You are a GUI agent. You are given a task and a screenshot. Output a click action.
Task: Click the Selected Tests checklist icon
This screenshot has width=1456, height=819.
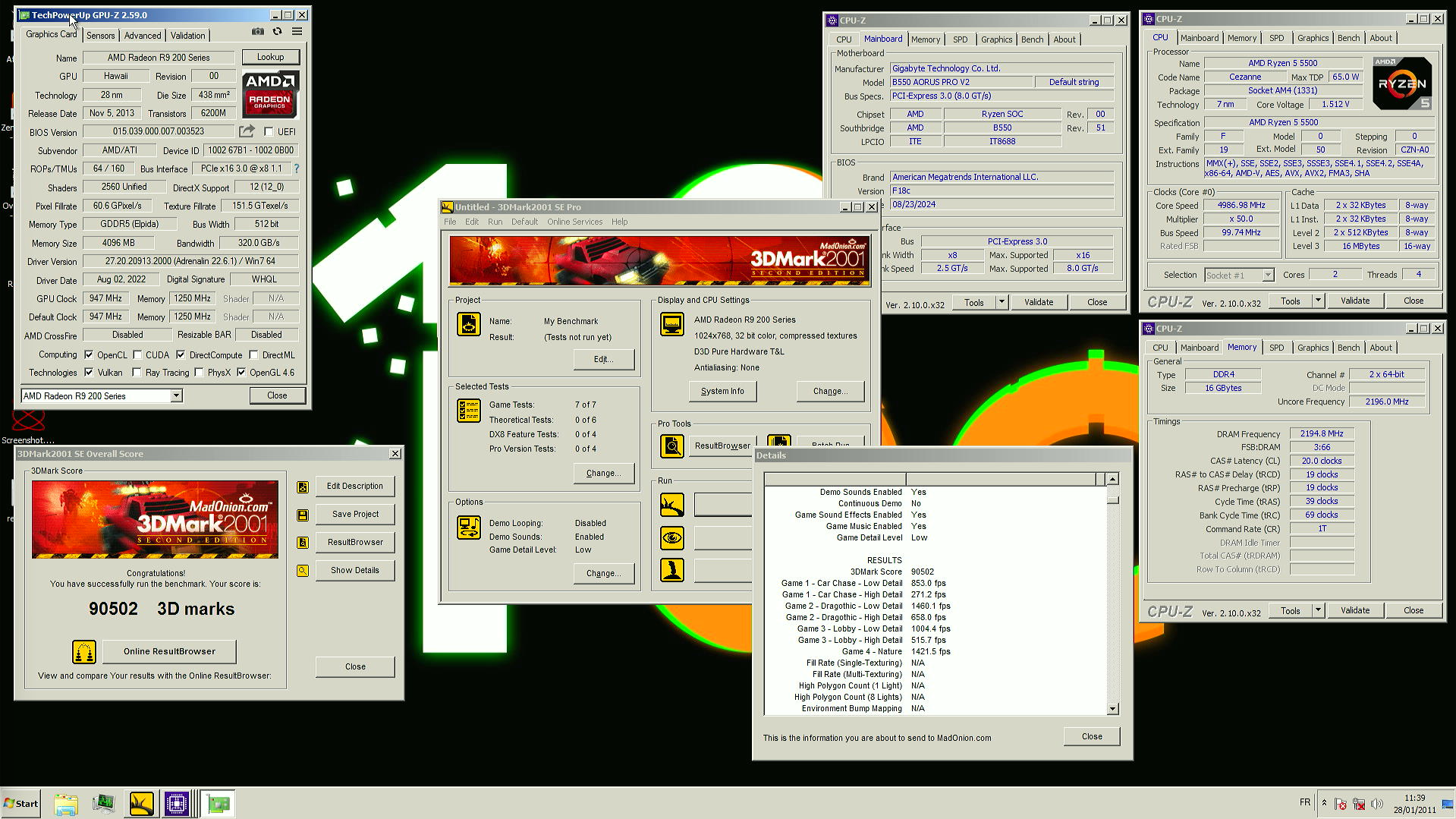click(x=469, y=411)
